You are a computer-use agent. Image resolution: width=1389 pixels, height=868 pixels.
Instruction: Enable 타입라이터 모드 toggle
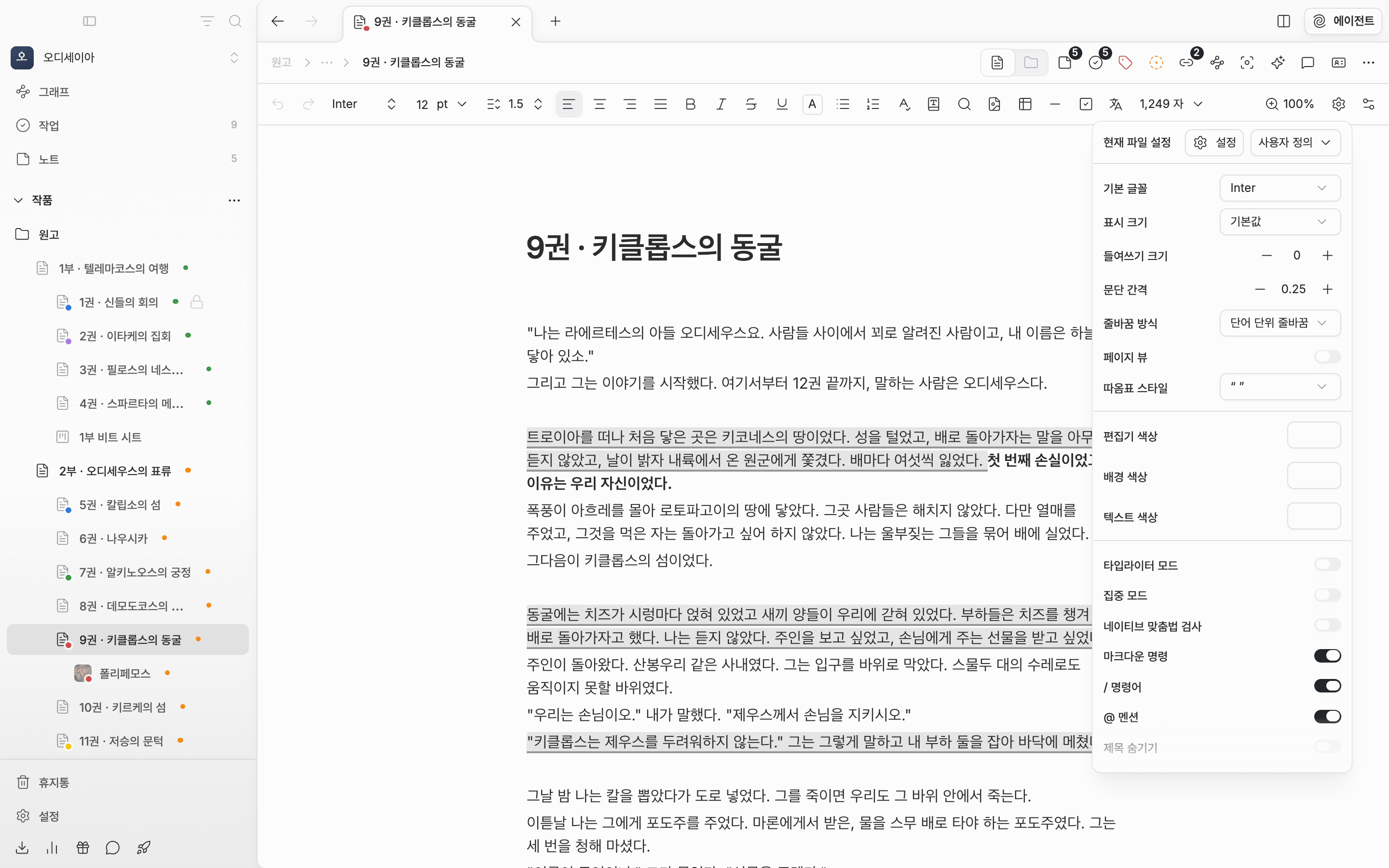click(x=1327, y=565)
